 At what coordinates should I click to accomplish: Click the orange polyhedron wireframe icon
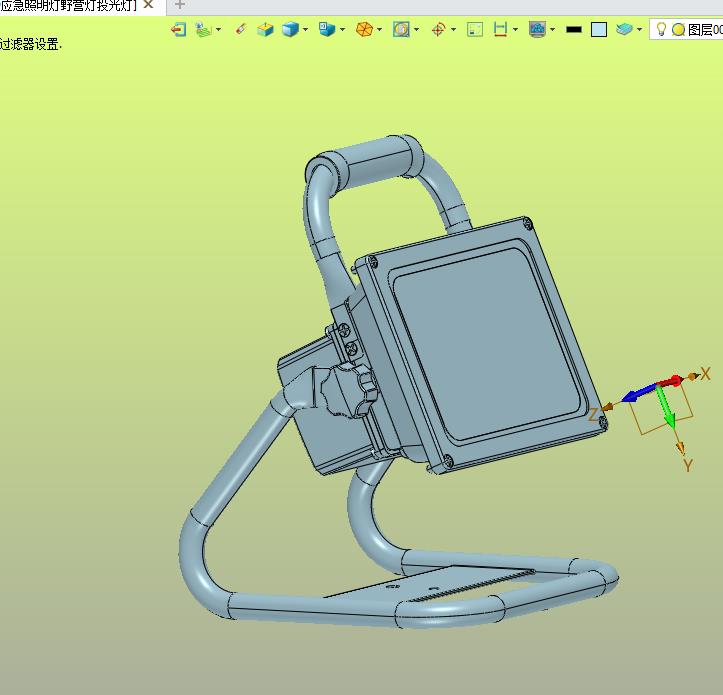coord(364,30)
